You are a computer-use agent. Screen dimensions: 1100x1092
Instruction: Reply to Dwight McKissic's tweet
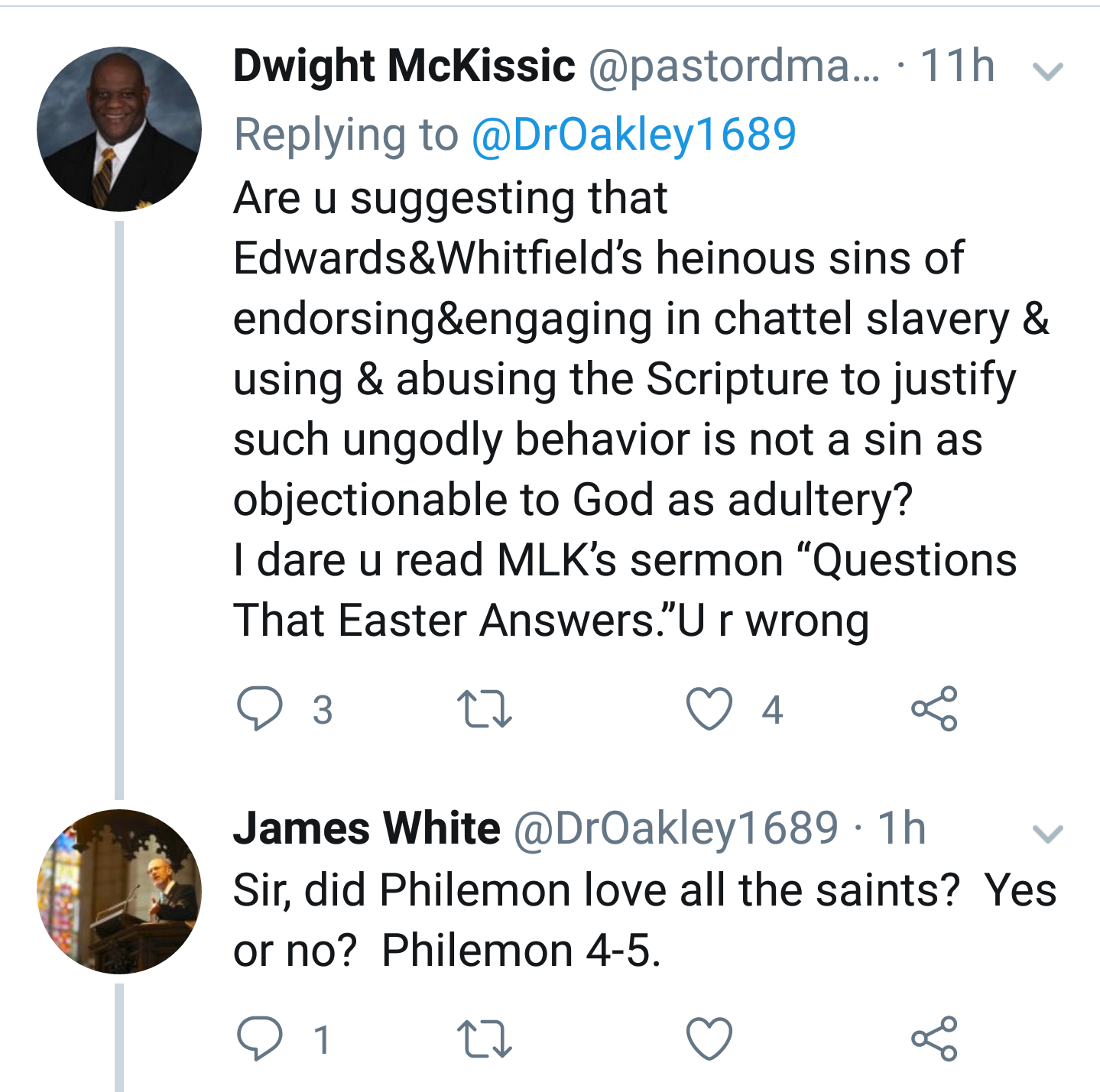pos(260,708)
